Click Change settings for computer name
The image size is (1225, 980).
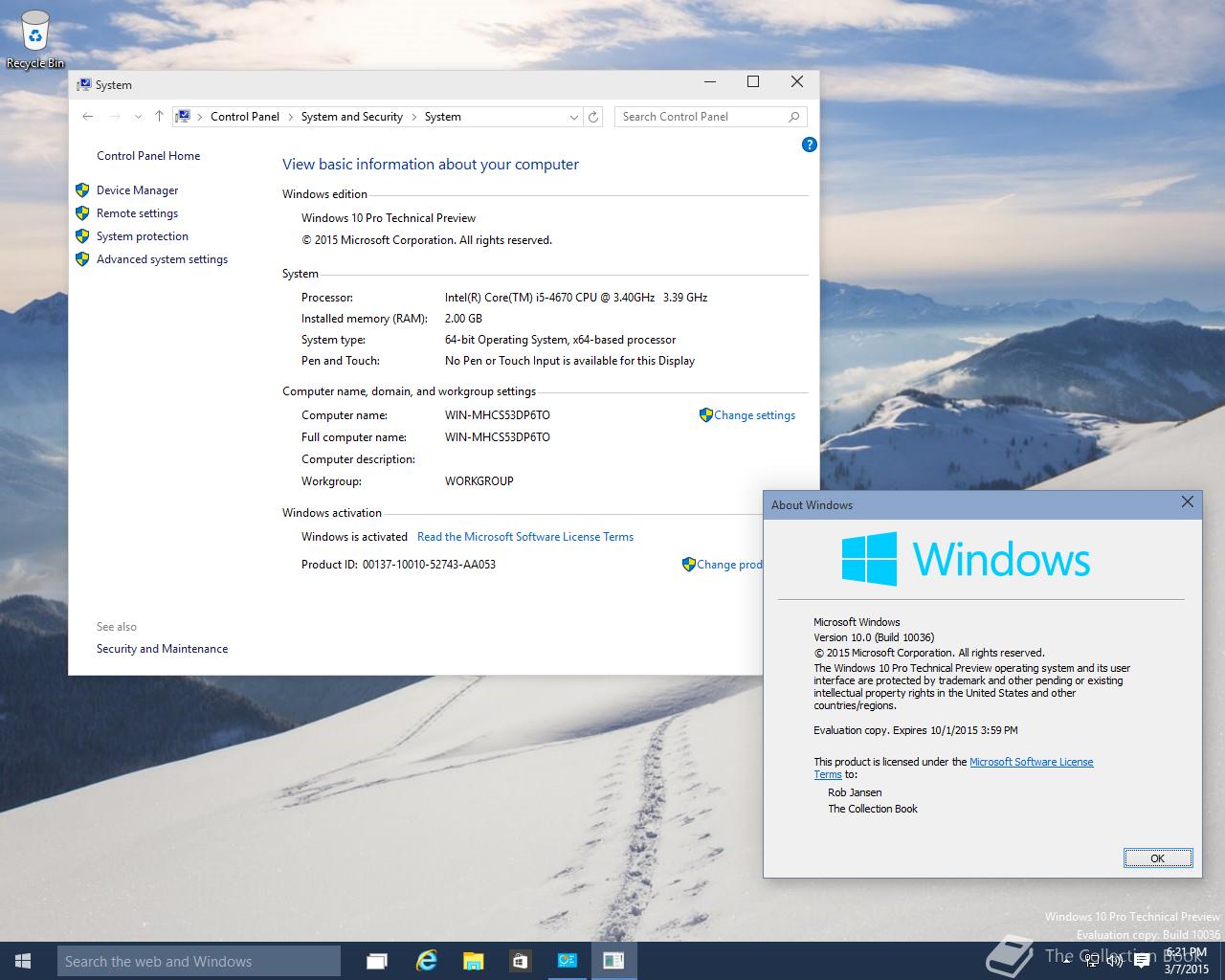(x=754, y=415)
